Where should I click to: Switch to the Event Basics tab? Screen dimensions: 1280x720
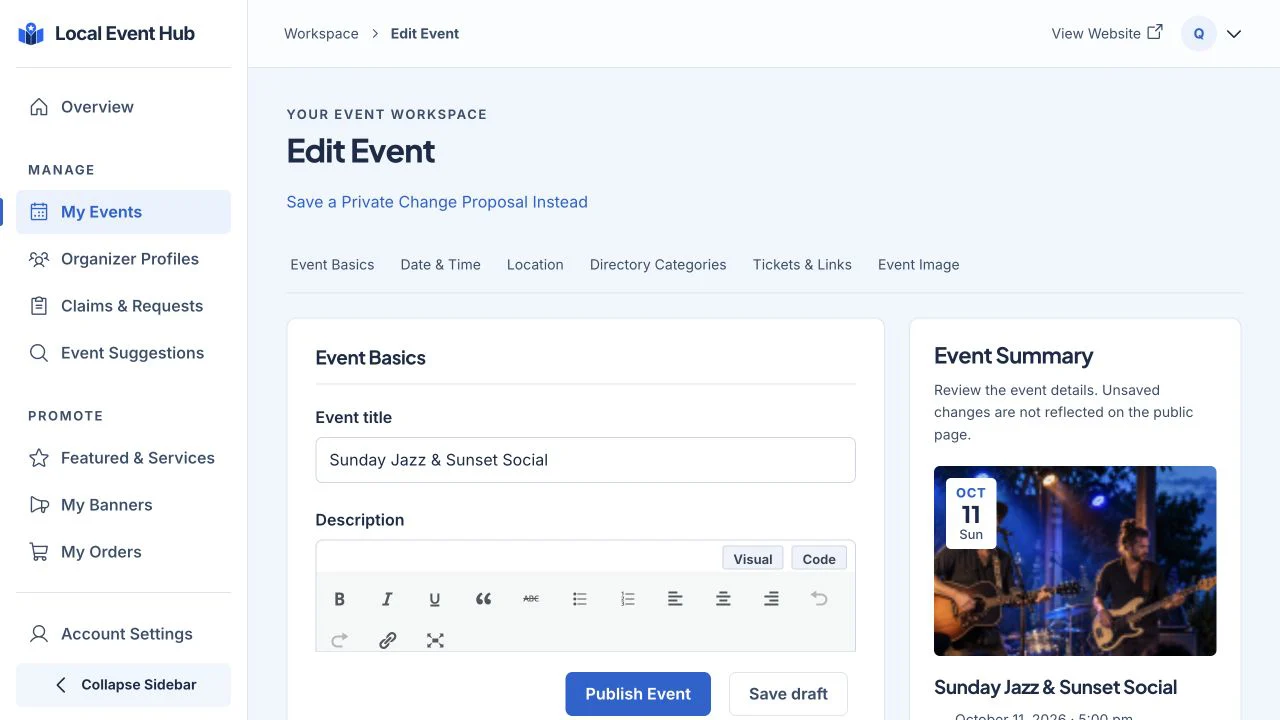(332, 265)
